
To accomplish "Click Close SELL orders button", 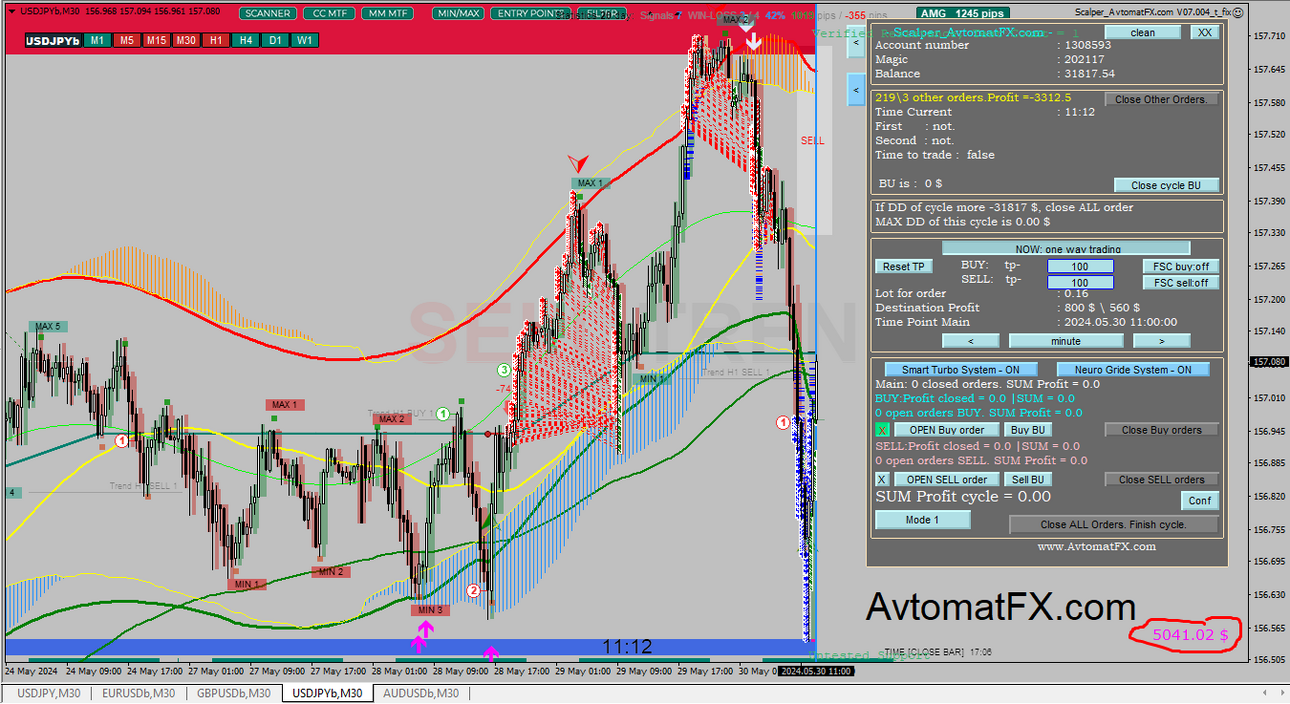I will tap(1162, 479).
